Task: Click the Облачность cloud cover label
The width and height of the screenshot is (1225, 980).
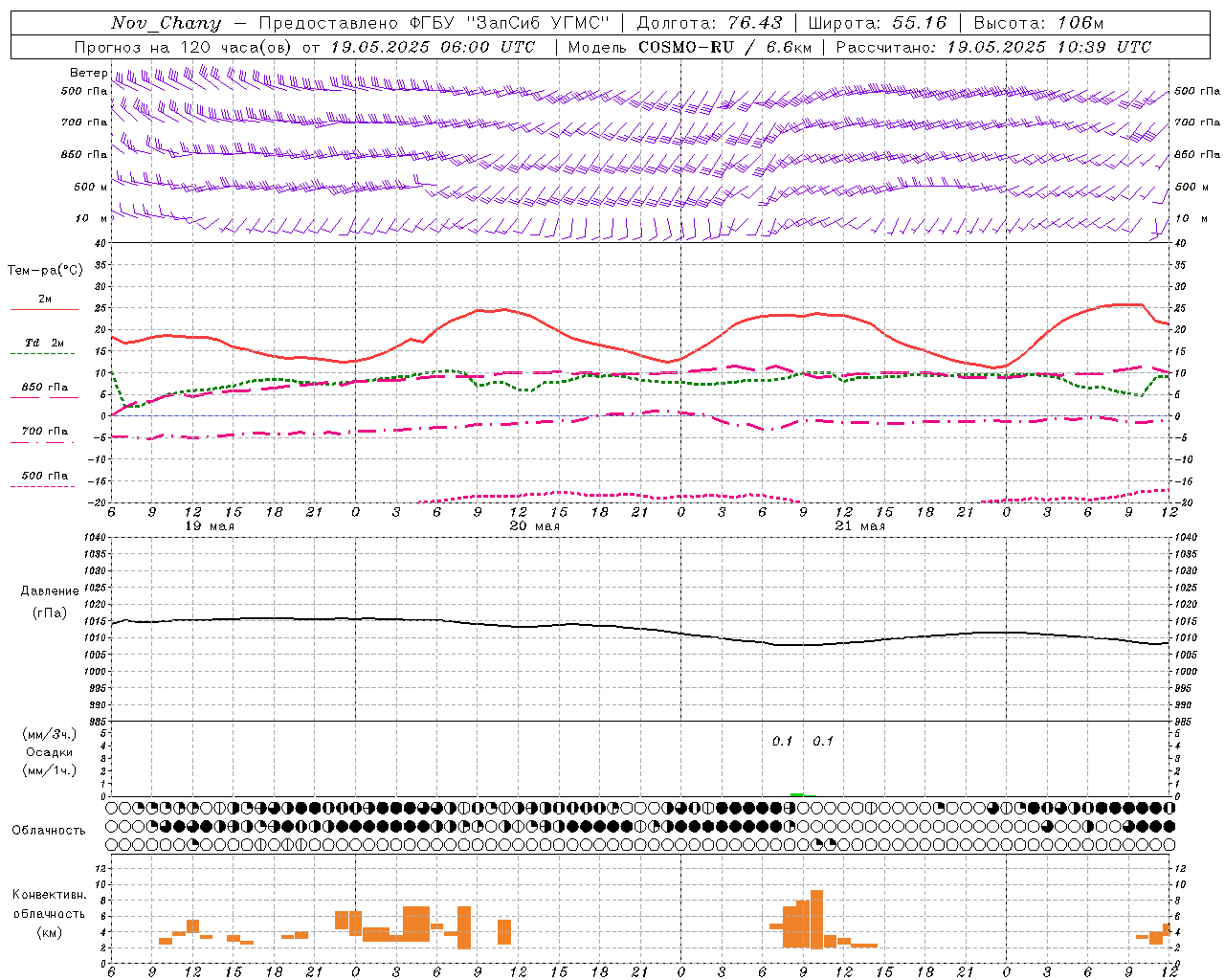Action: 49,830
